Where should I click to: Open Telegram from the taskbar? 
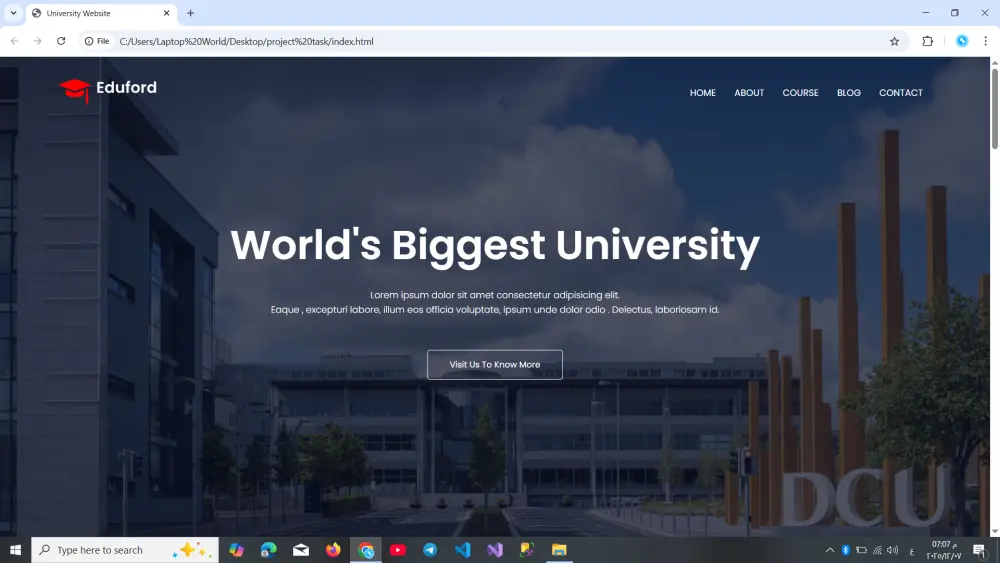click(x=430, y=550)
